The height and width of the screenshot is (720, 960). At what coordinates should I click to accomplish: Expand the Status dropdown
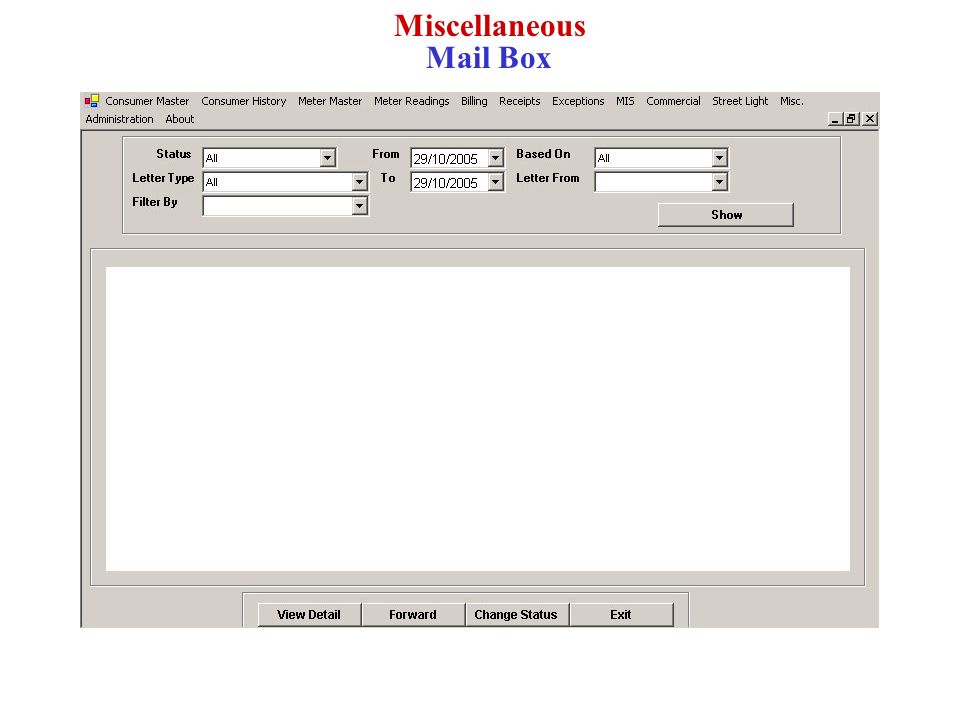click(x=328, y=158)
